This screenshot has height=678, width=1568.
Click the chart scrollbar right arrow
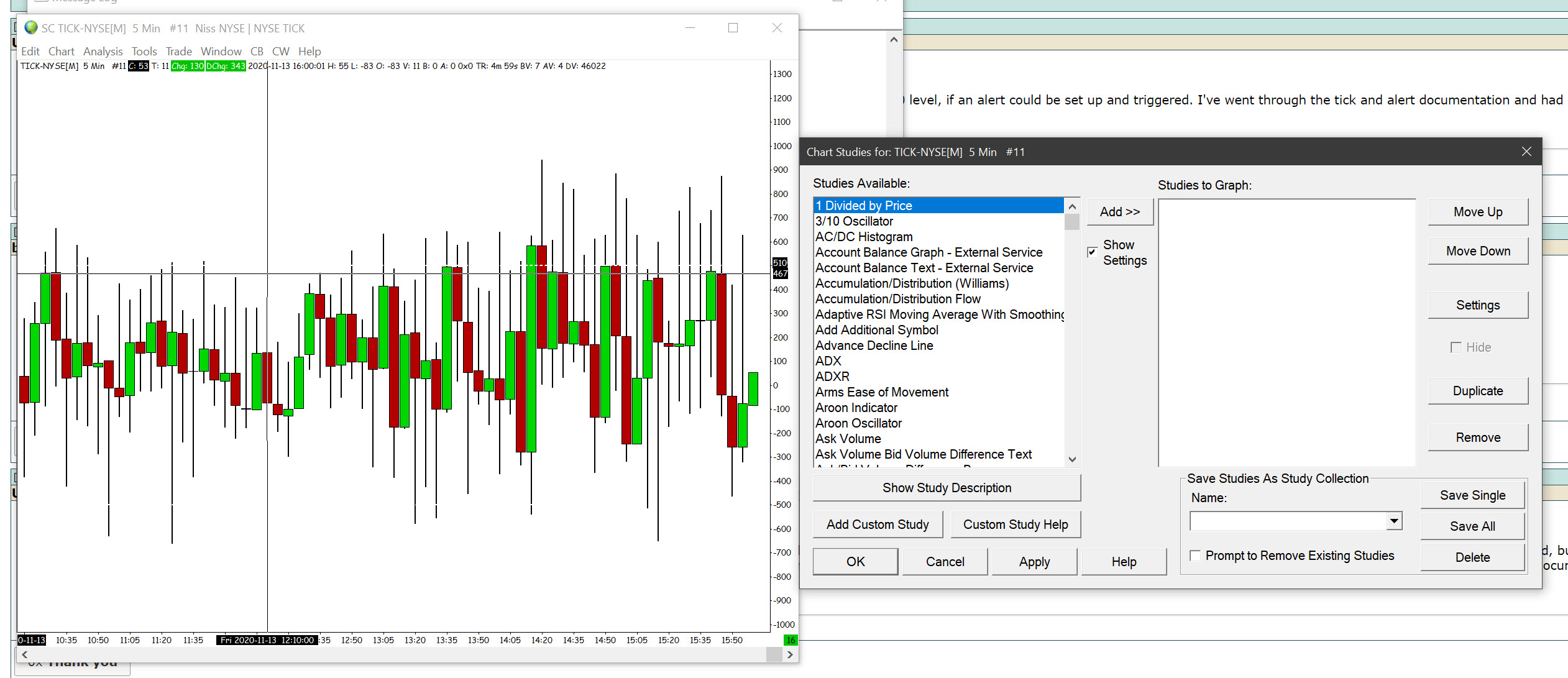coord(789,654)
